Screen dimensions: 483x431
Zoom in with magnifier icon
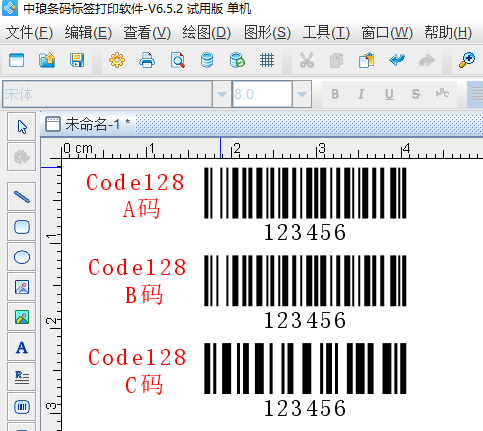(x=467, y=60)
